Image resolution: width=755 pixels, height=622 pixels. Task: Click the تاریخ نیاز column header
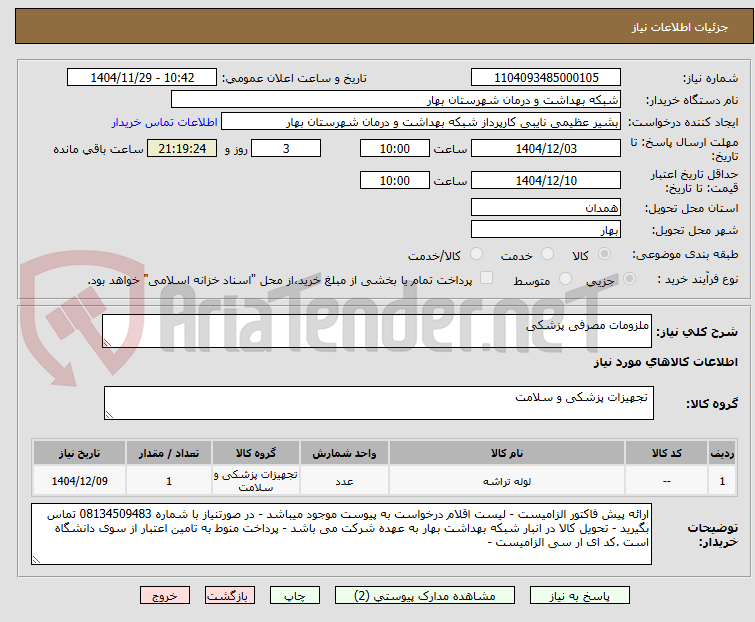[79, 453]
